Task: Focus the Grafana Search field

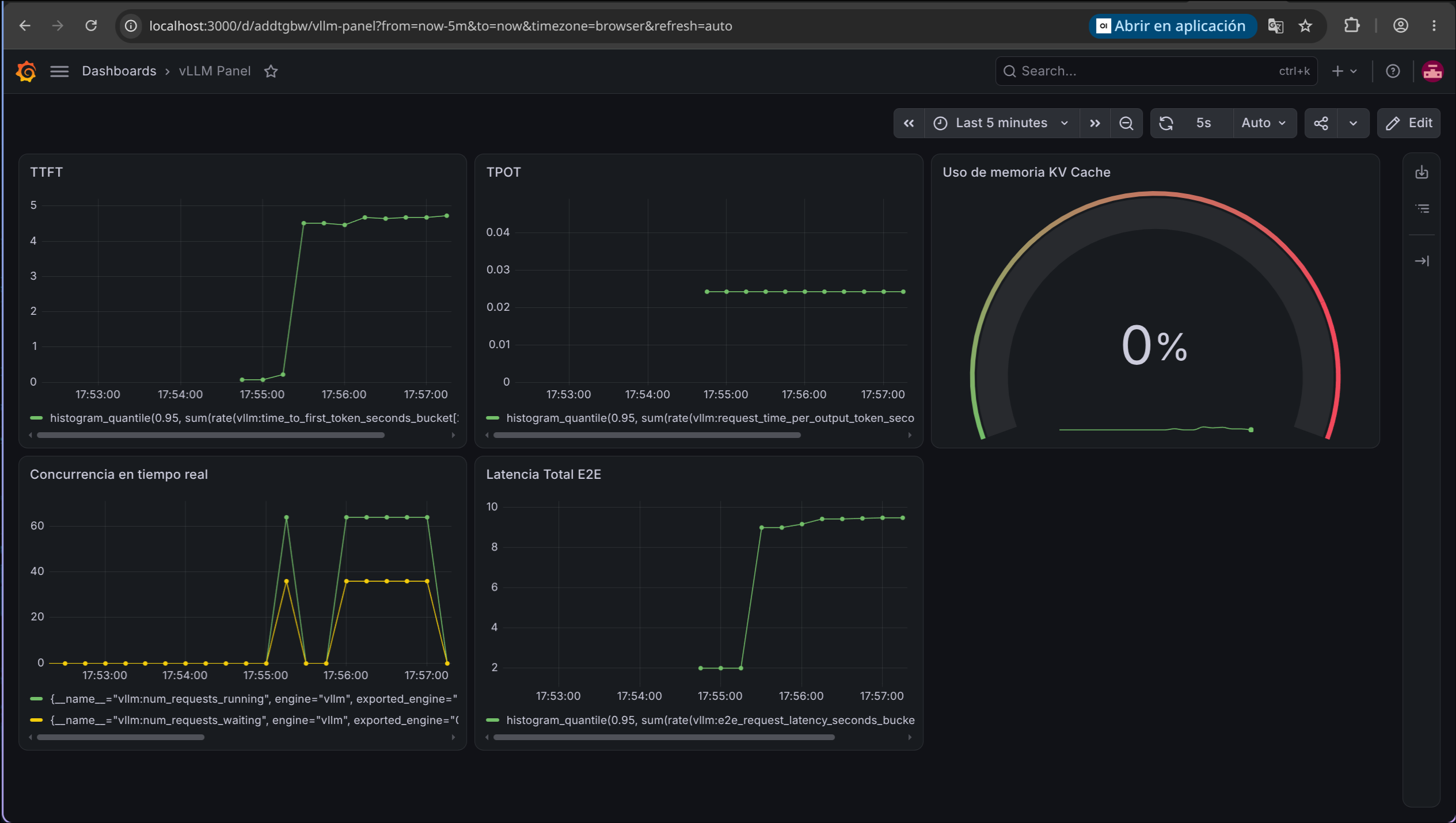Action: (x=1156, y=71)
